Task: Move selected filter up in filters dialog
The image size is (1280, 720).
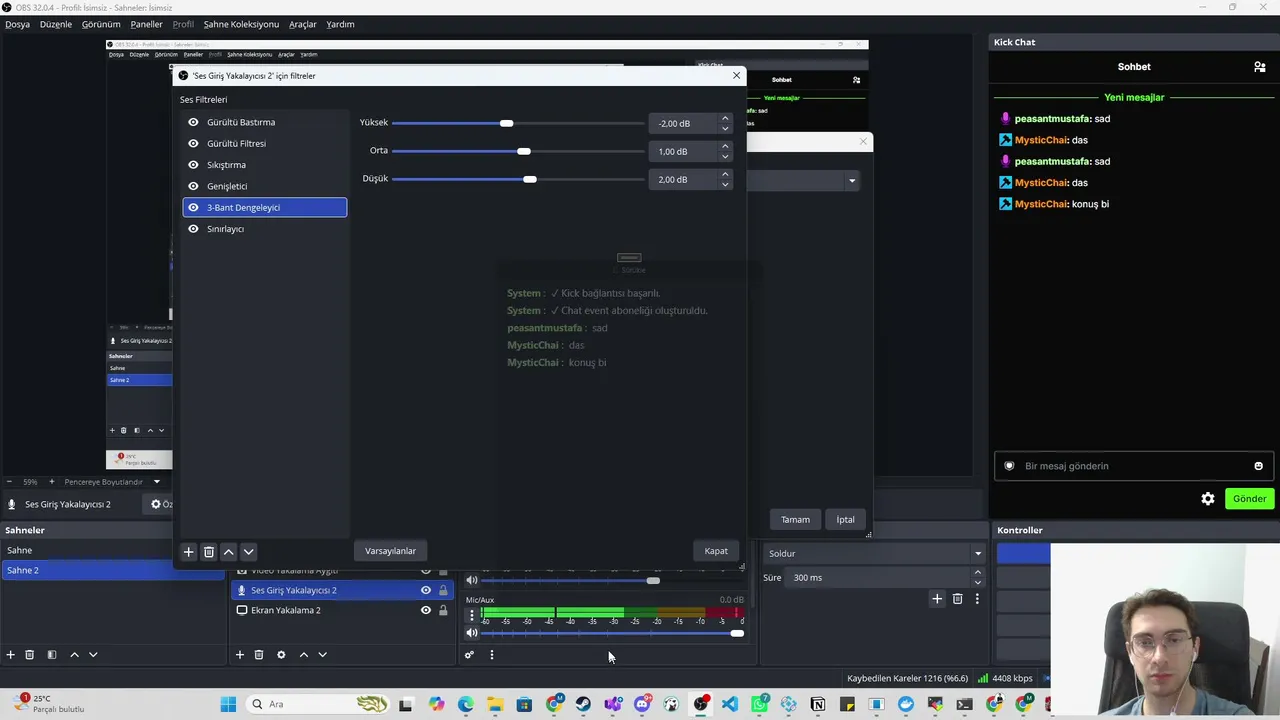Action: pos(229,551)
